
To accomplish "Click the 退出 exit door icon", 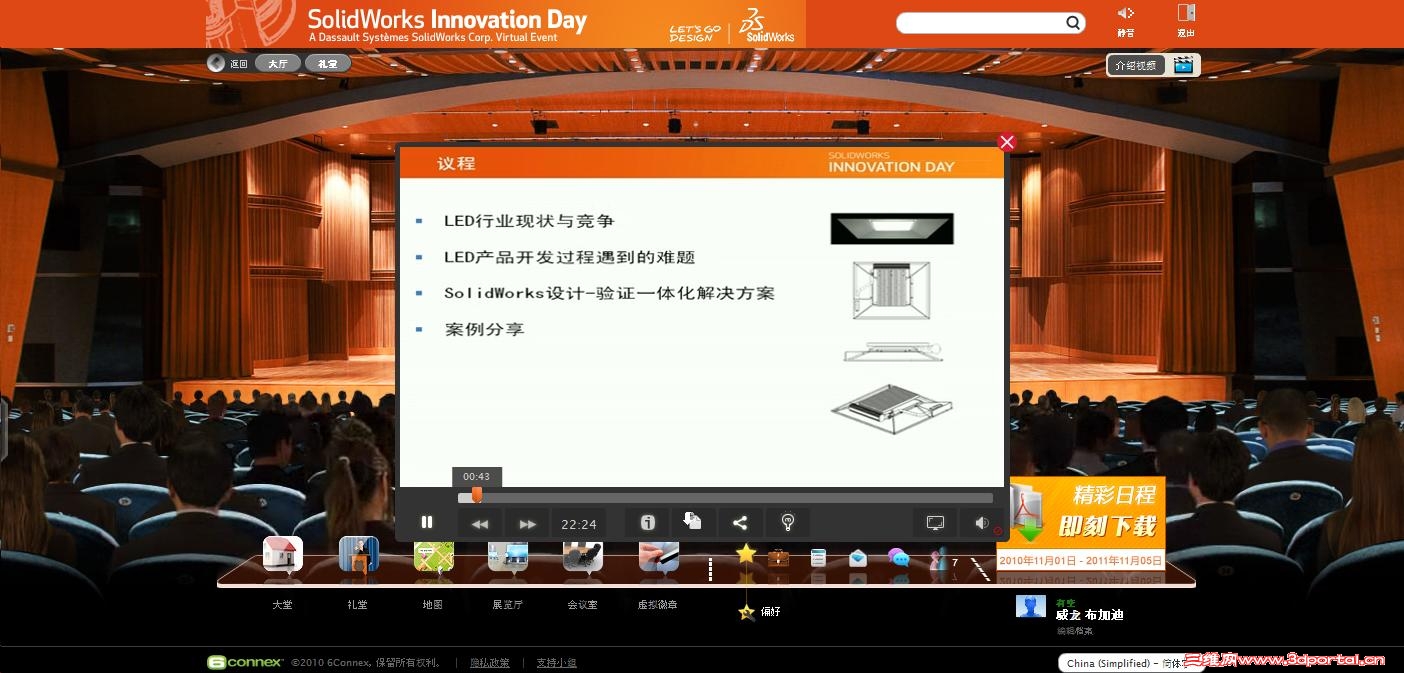I will [x=1186, y=20].
